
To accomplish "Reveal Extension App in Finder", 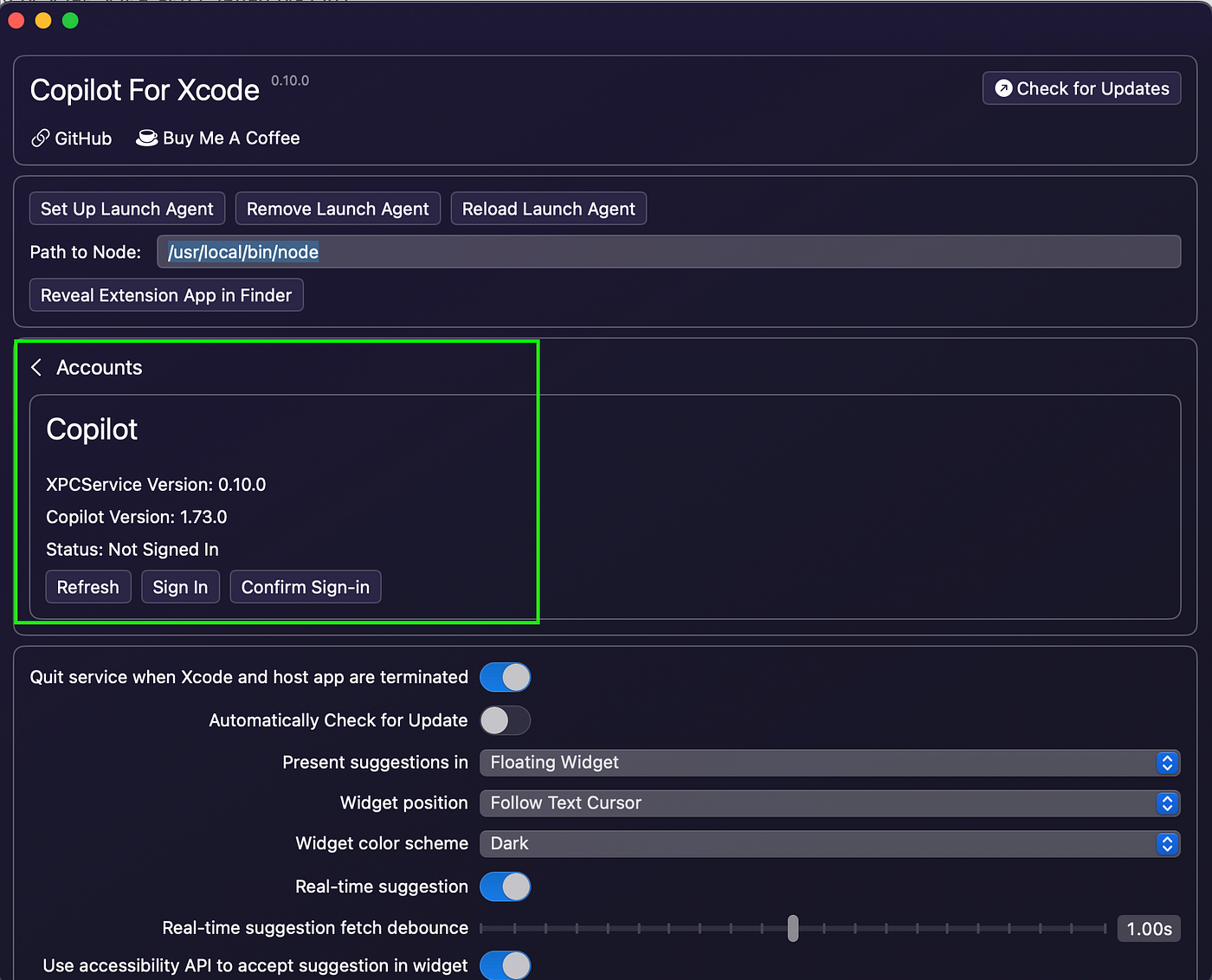I will coord(166,295).
